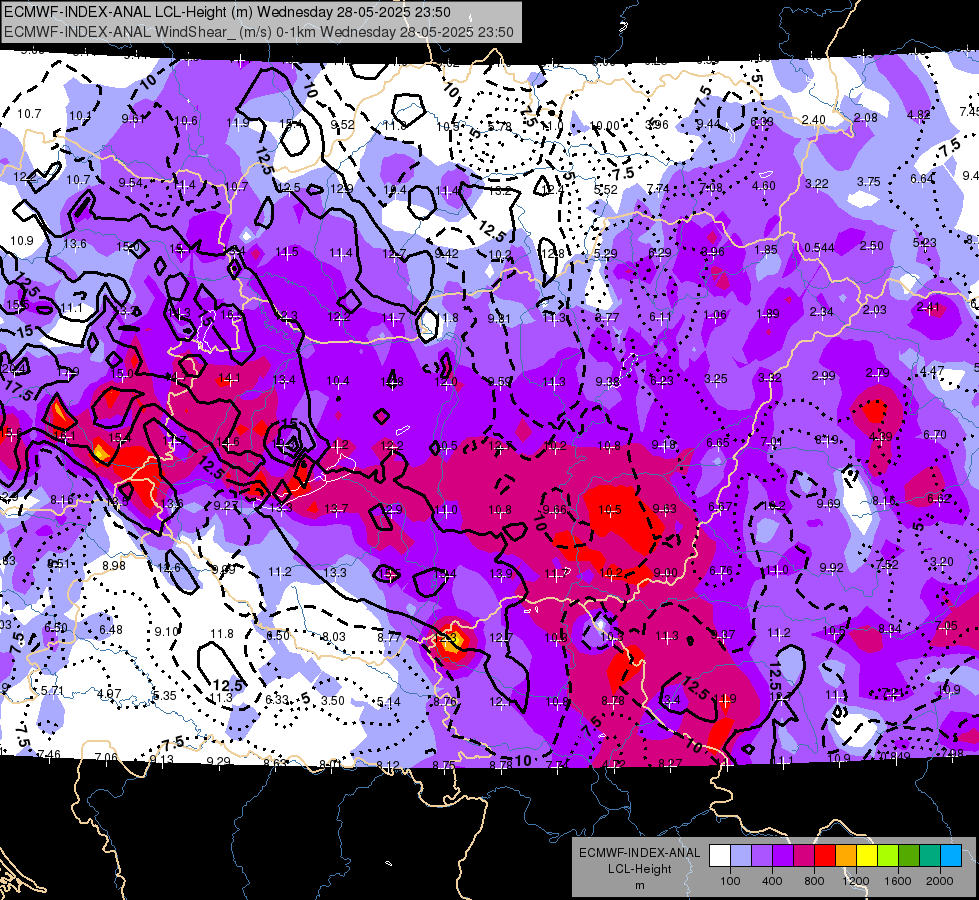This screenshot has height=900, width=979.
Task: Click the teal legend swatch
Action: (930, 856)
